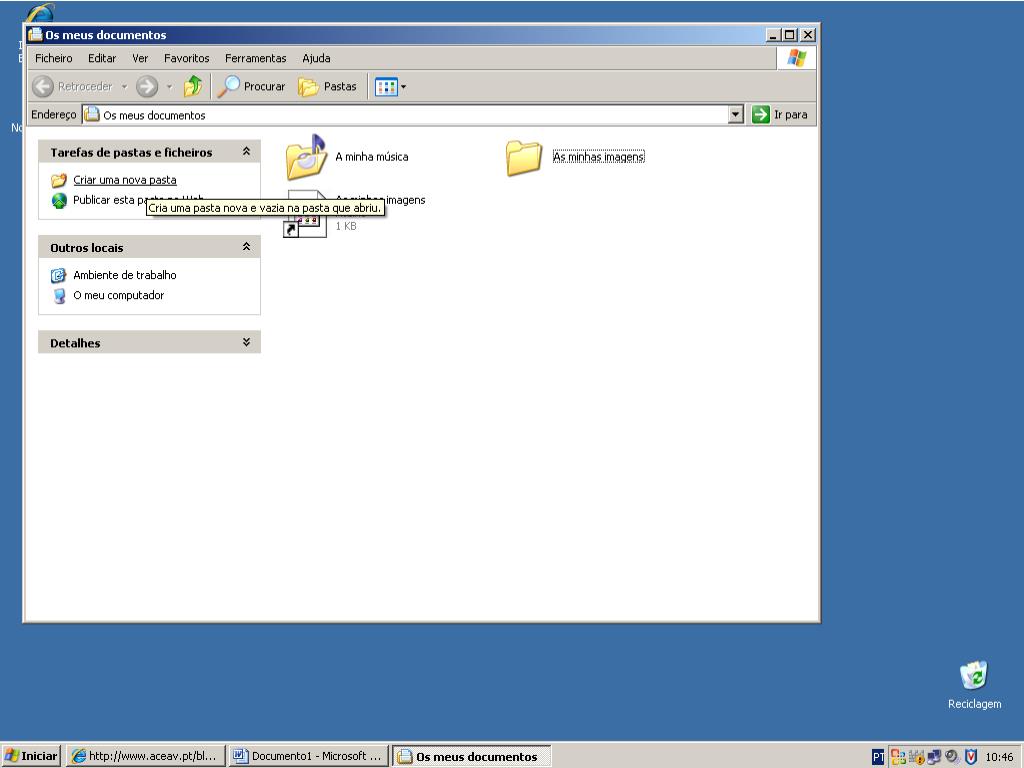This screenshot has width=1024, height=768.
Task: Open the Ajuda menu
Action: (316, 58)
